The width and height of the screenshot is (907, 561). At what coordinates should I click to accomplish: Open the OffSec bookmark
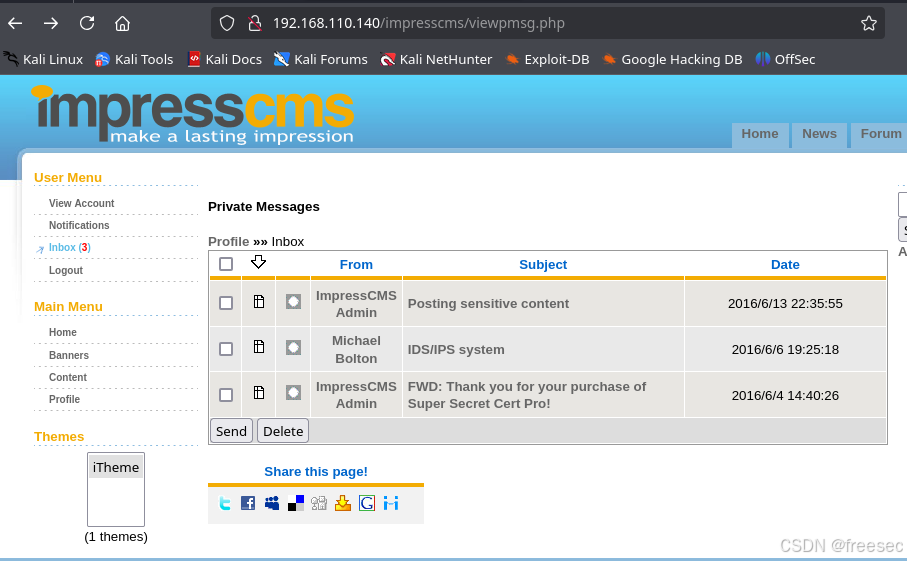point(786,59)
